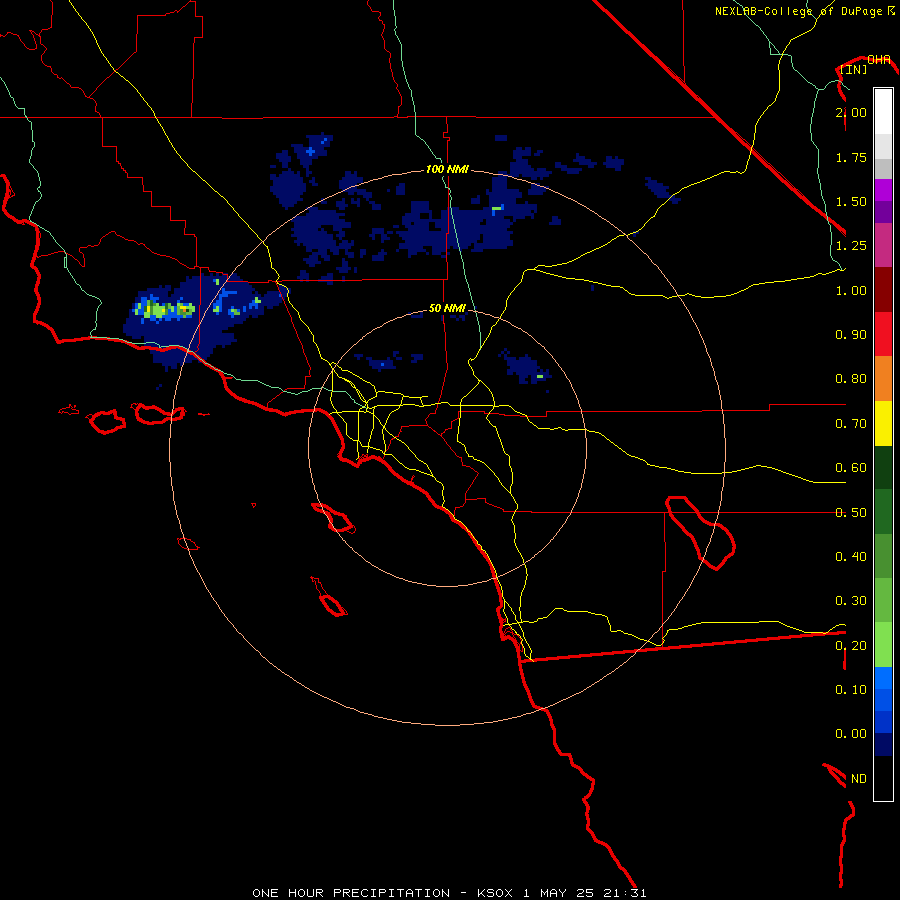
Task: Click the yellow-green heavy precipitation cell
Action: [165, 309]
